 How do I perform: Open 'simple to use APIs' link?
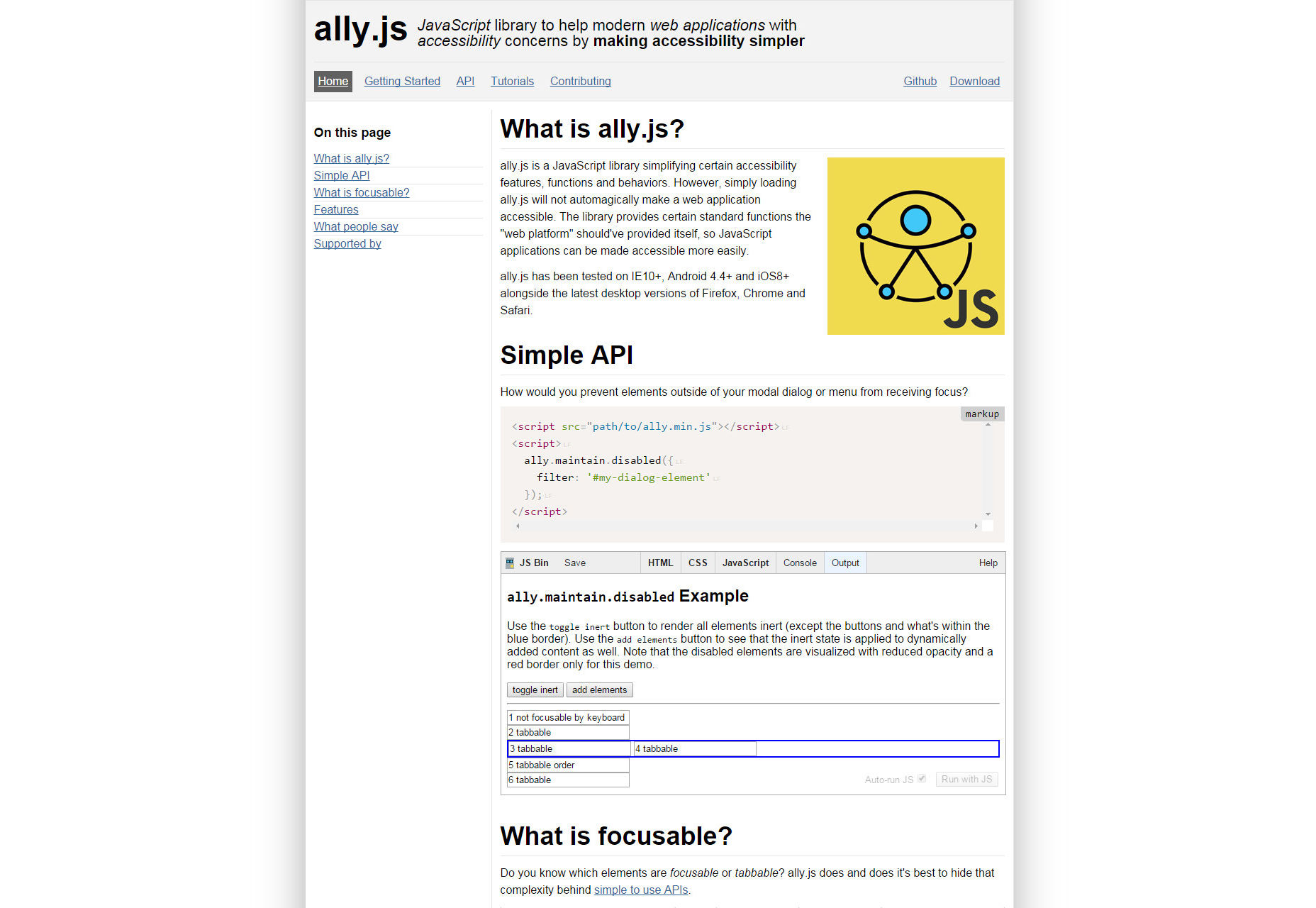click(641, 890)
